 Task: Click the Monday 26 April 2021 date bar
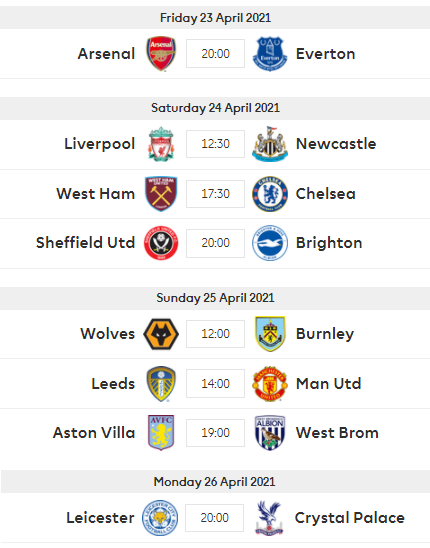click(215, 482)
